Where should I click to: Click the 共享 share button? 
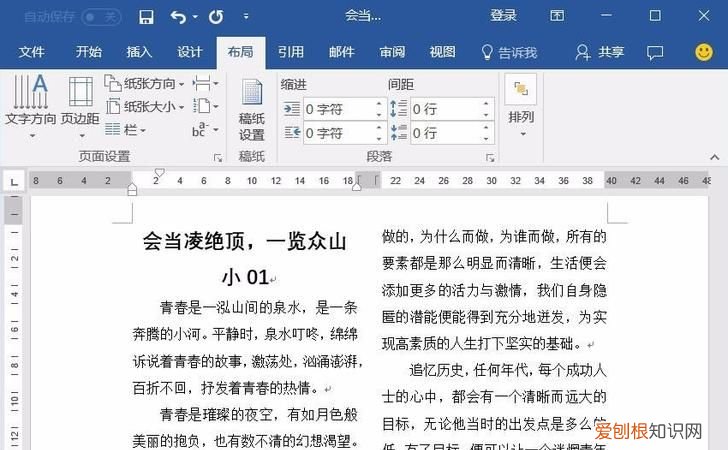click(599, 52)
